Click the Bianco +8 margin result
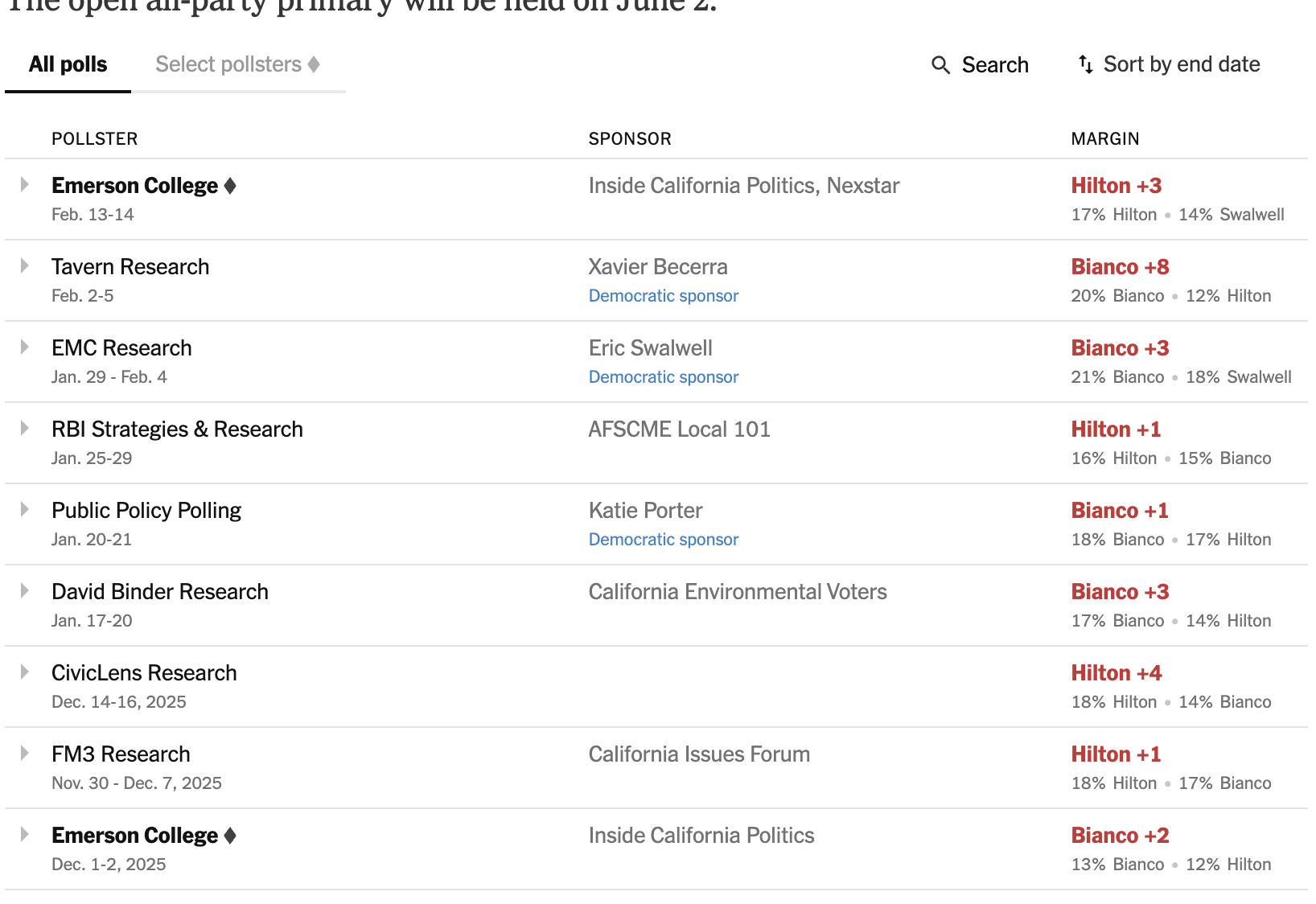The height and width of the screenshot is (904, 1316). pyautogui.click(x=1120, y=267)
